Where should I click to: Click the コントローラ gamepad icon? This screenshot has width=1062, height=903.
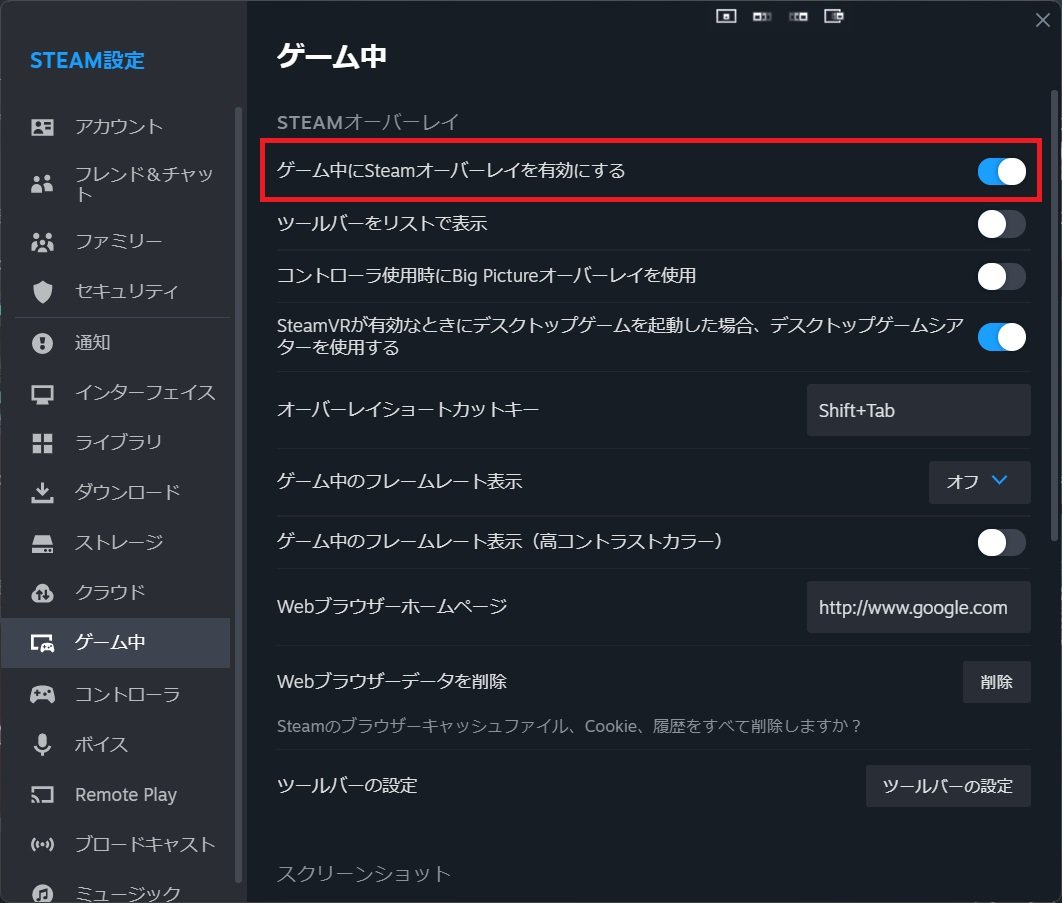coord(42,694)
